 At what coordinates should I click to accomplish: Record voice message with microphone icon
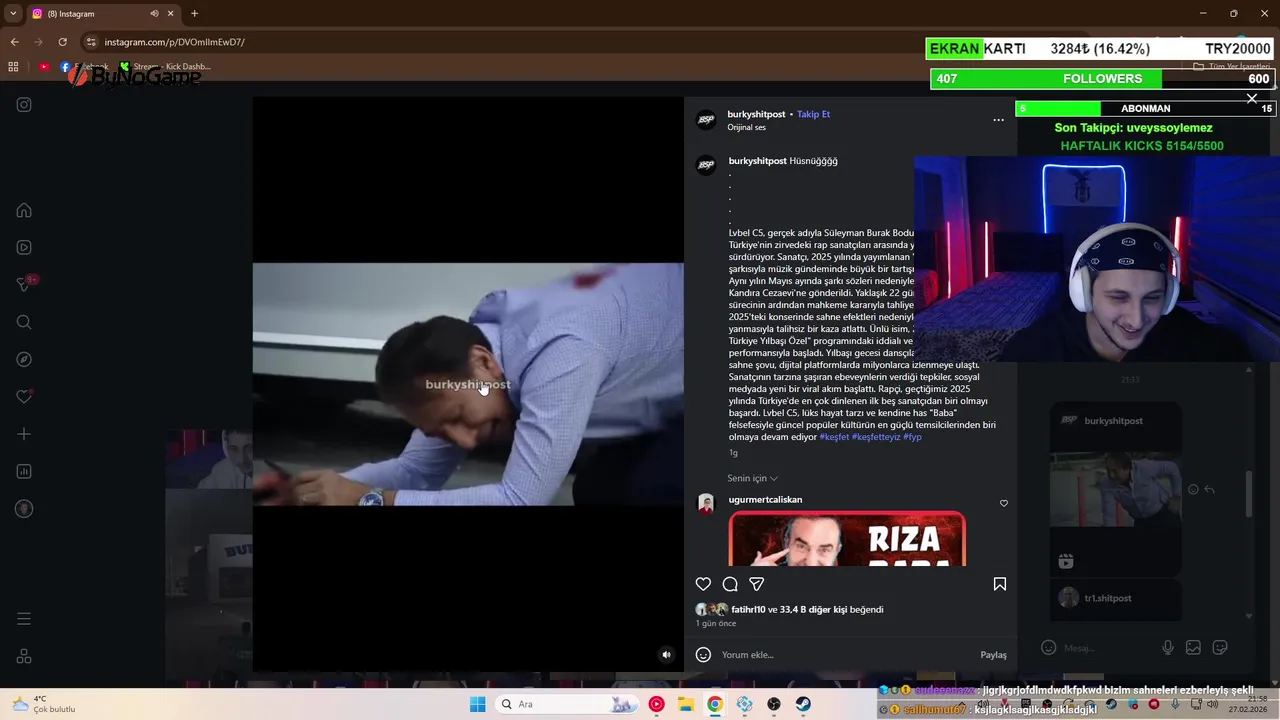(x=1166, y=648)
